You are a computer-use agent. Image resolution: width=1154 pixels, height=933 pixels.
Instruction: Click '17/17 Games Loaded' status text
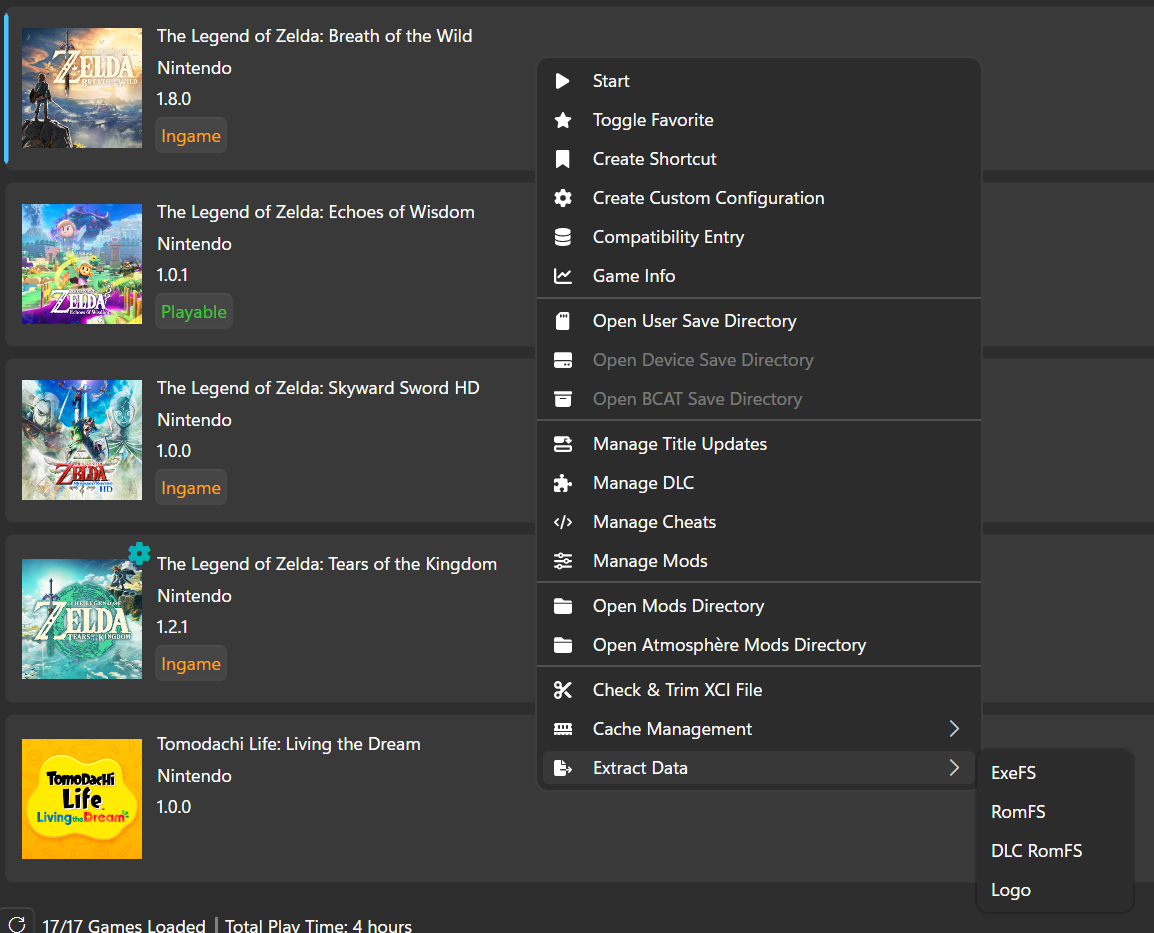(x=124, y=926)
